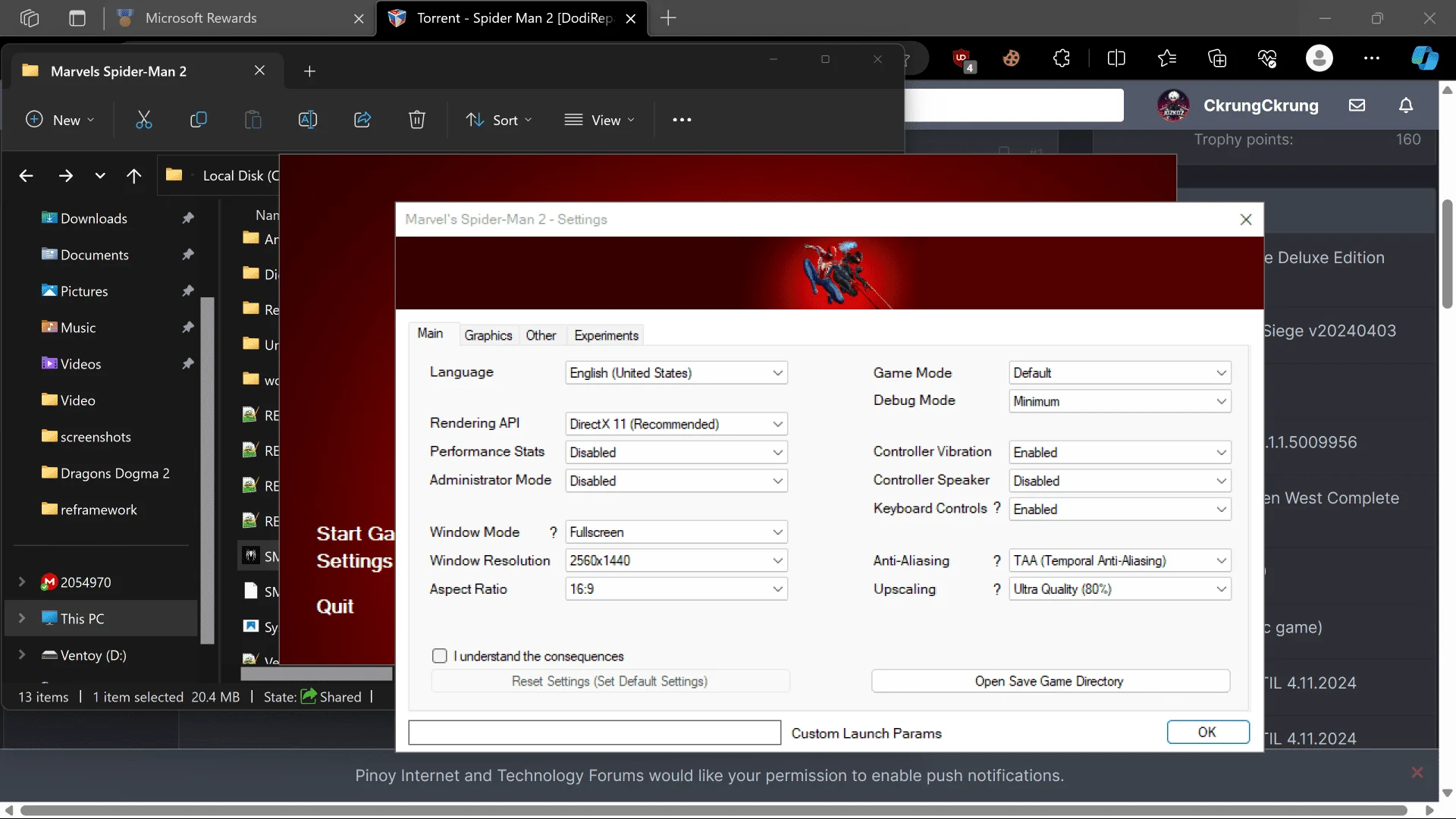Screen dimensions: 1456x819
Task: Expand Ventoy (D:) in the navigation pane
Action: (22, 654)
